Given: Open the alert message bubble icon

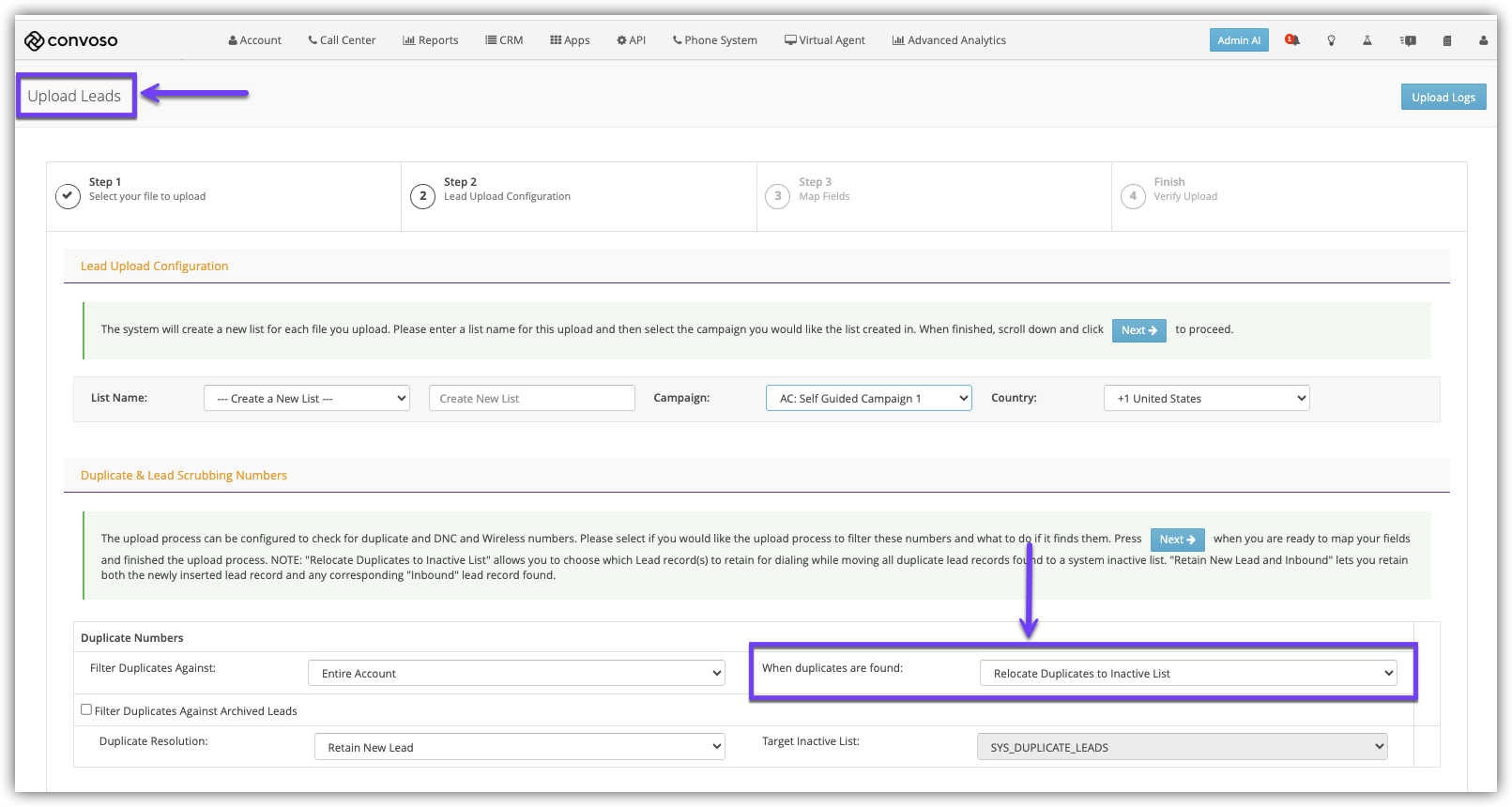Looking at the screenshot, I should pos(1408,40).
